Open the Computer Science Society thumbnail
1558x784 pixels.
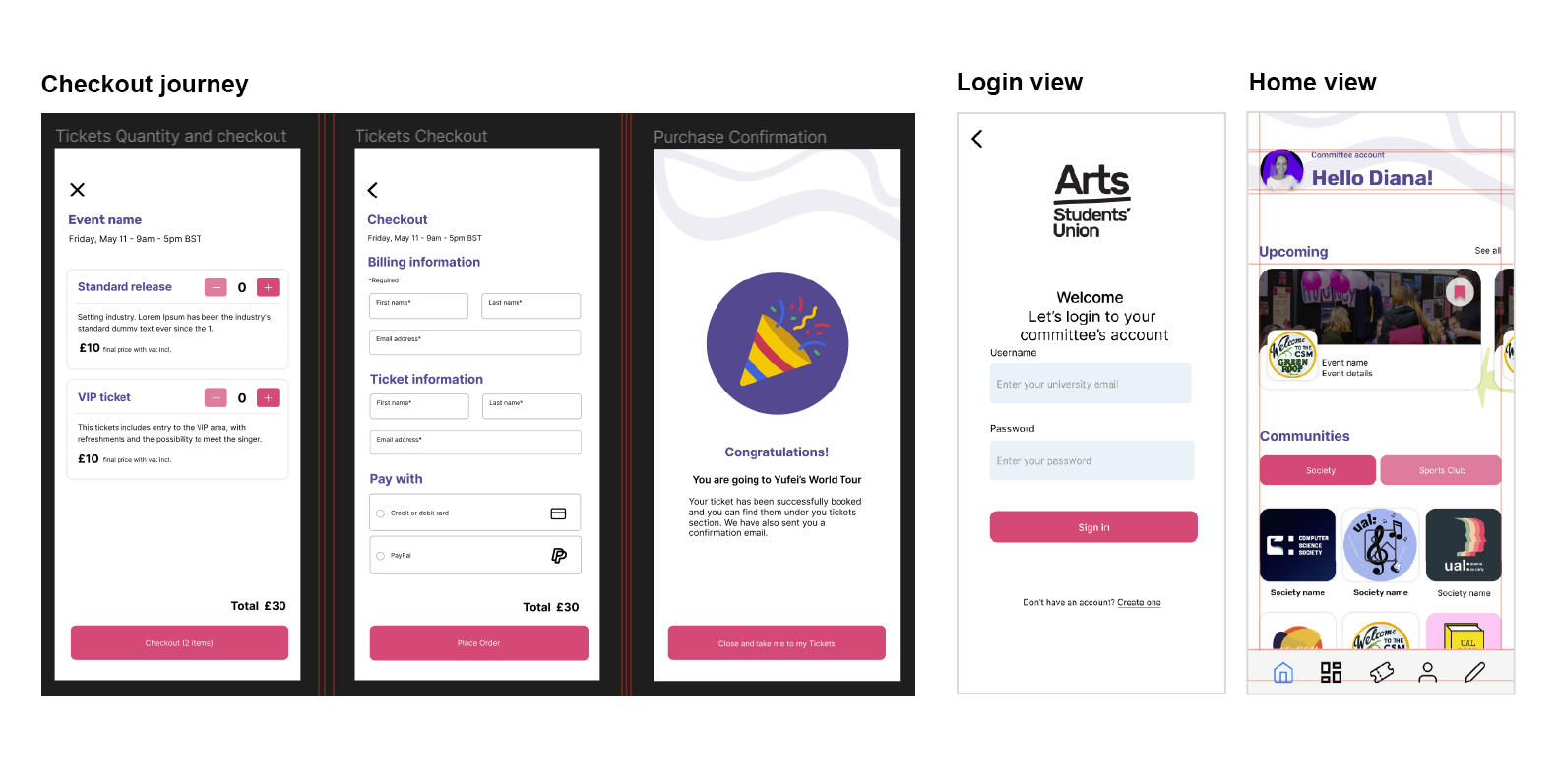tap(1298, 545)
